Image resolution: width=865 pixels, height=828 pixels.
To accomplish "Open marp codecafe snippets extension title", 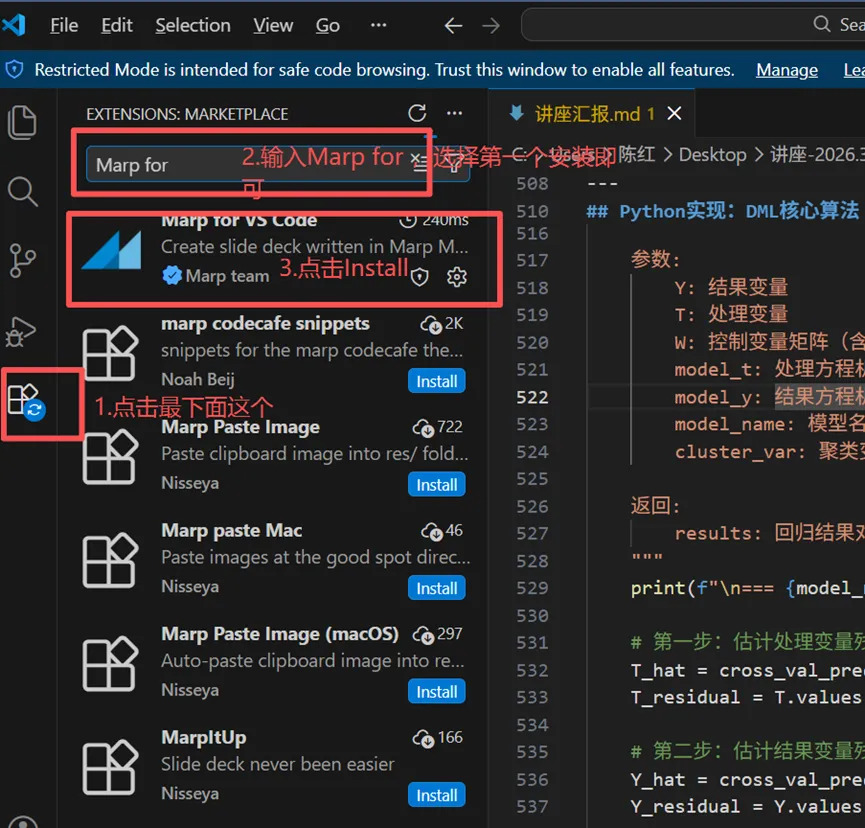I will click(x=265, y=323).
